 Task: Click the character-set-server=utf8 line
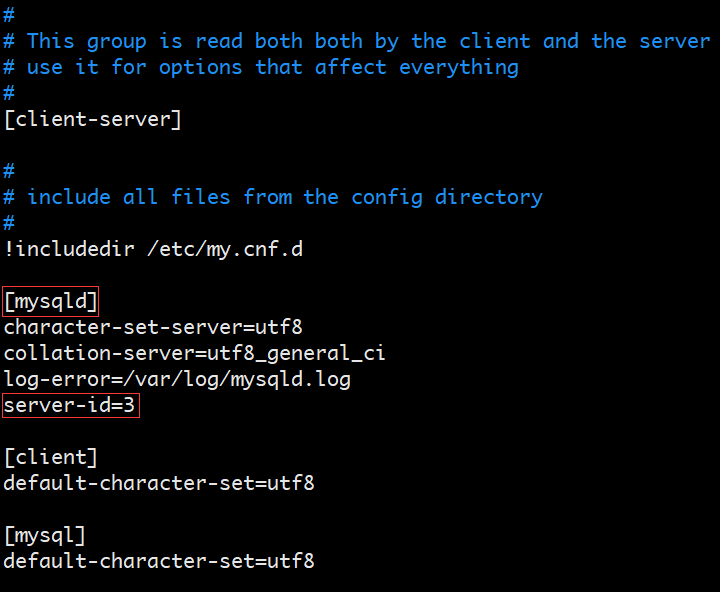153,327
